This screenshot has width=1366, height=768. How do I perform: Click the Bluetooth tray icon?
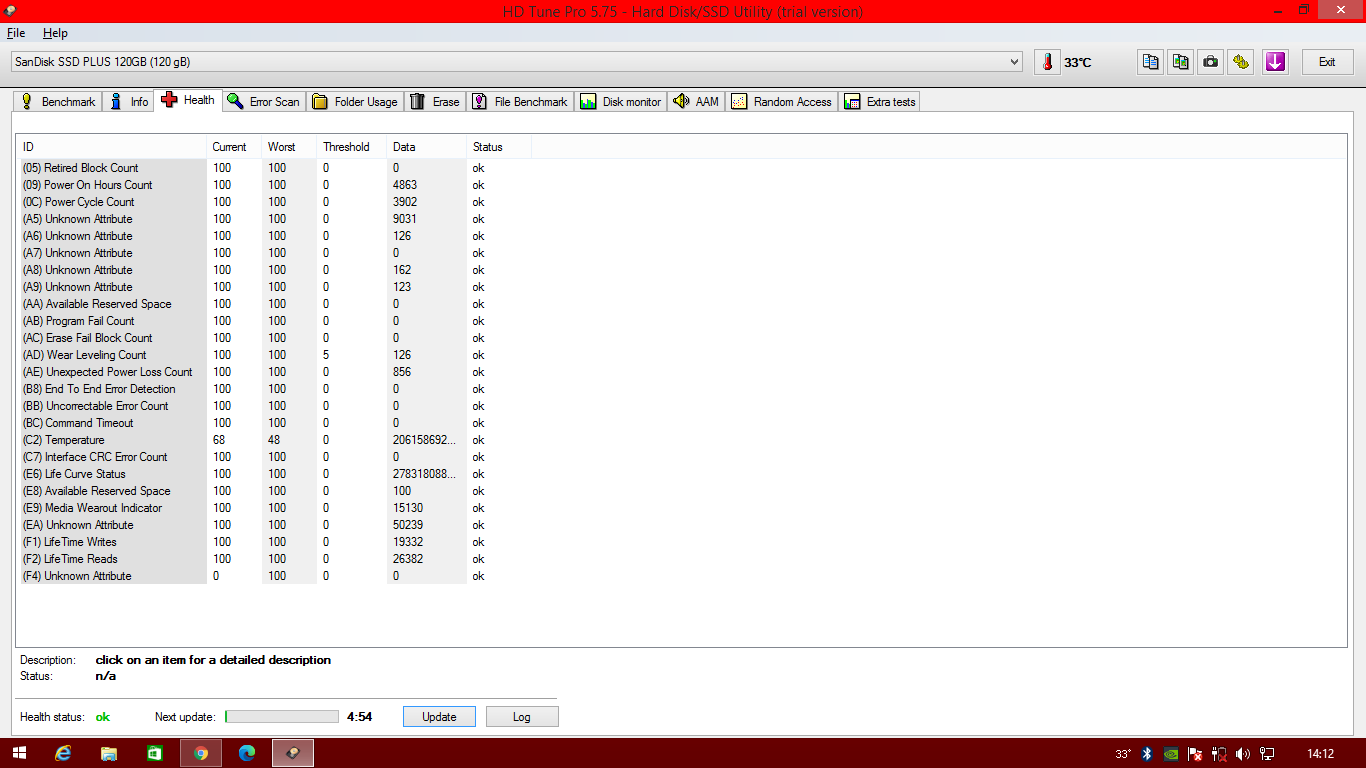[x=1148, y=753]
